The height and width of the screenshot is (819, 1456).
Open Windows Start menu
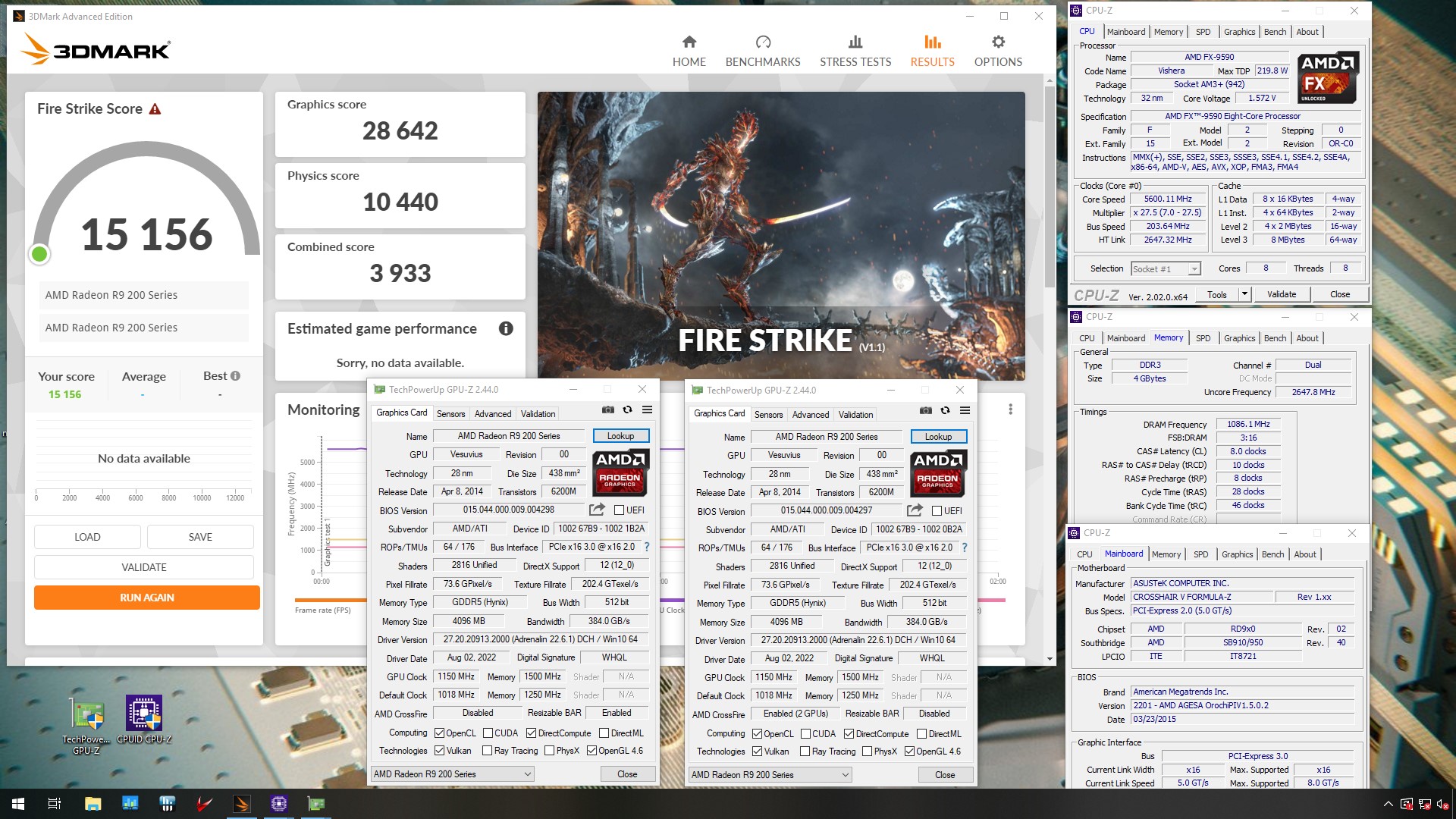pos(18,804)
